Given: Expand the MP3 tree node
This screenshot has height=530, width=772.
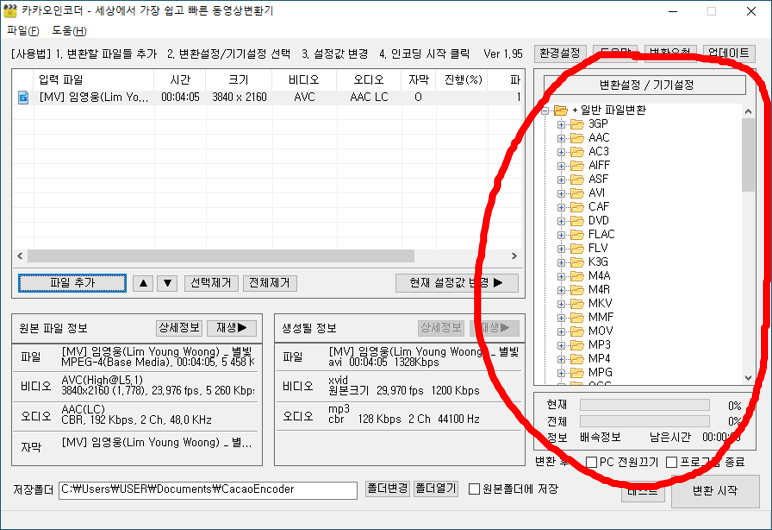Looking at the screenshot, I should 561,345.
